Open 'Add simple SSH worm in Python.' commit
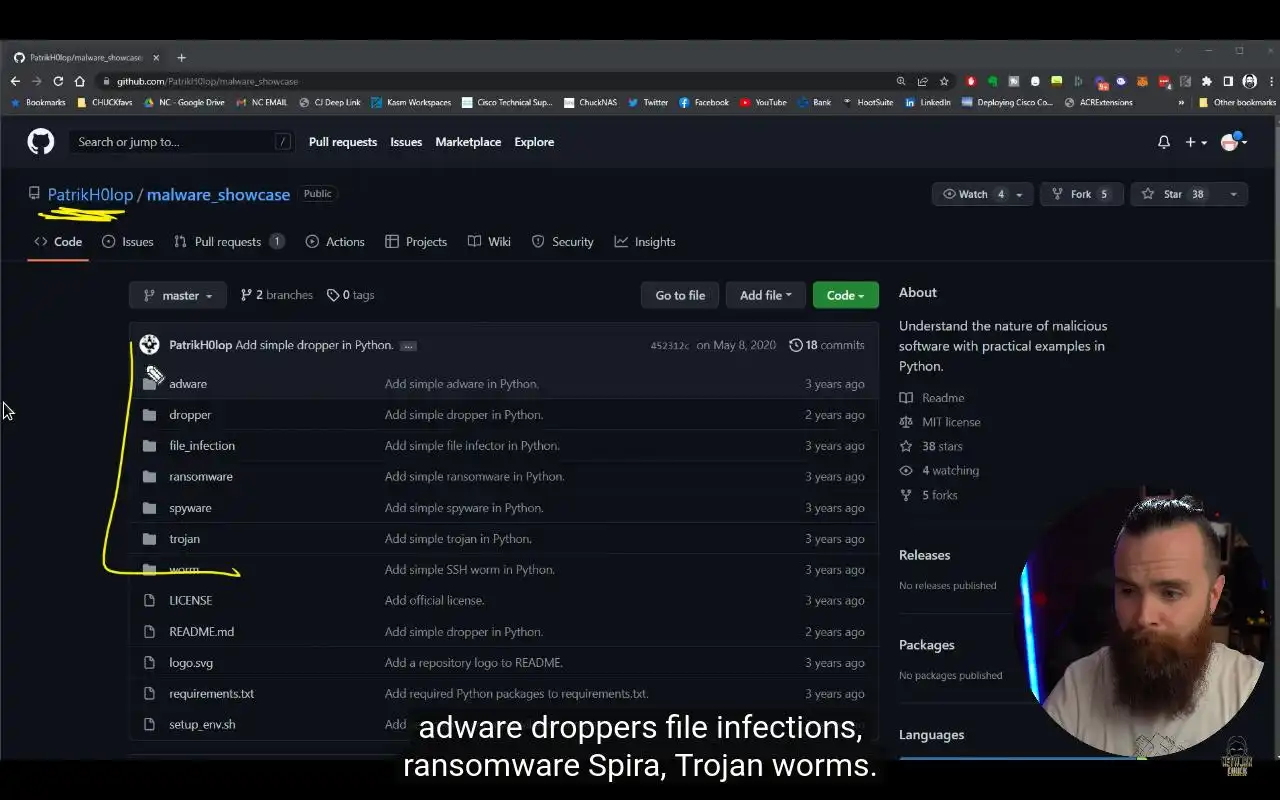Screen dimensions: 1280x800 pos(470,570)
